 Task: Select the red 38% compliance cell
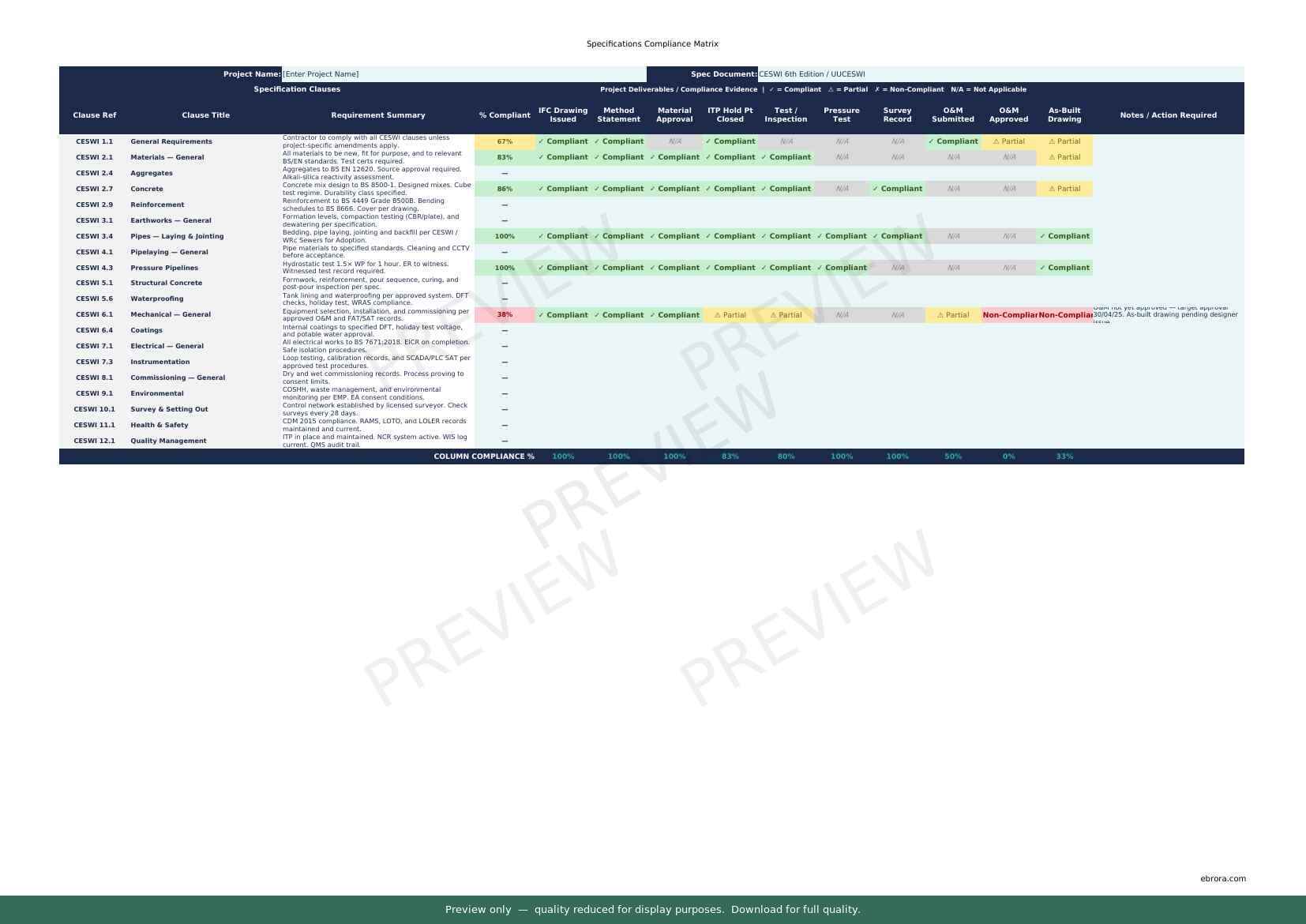pyautogui.click(x=505, y=315)
